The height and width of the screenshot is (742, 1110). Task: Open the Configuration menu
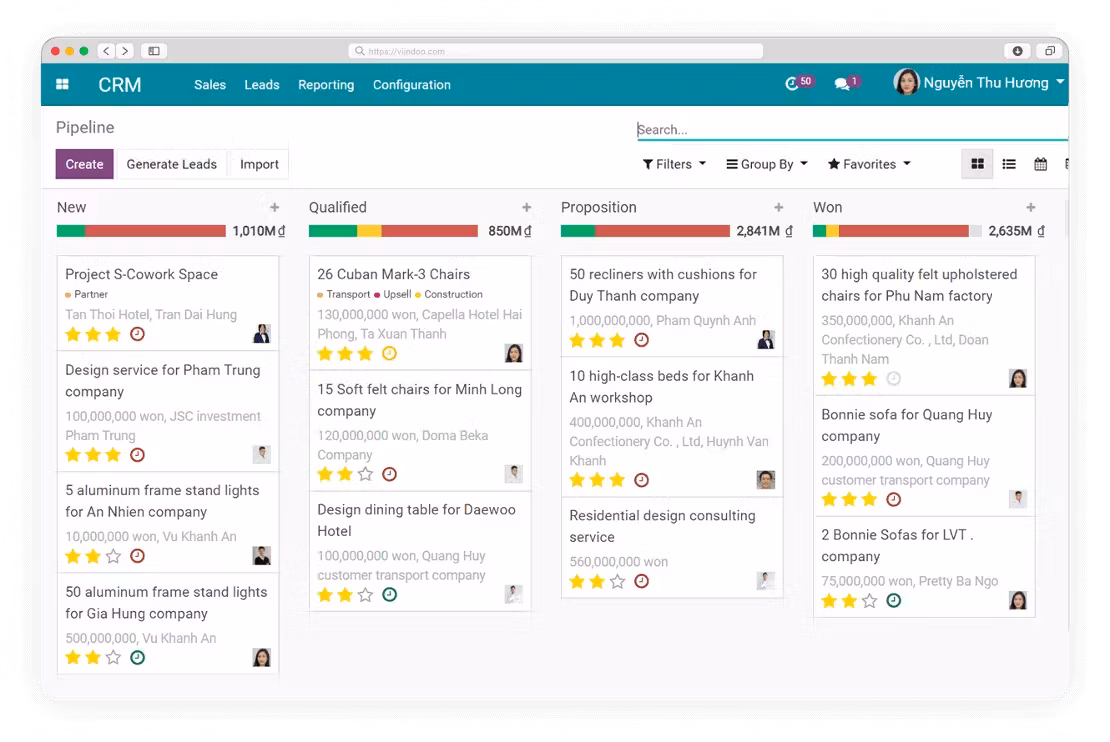pos(411,85)
